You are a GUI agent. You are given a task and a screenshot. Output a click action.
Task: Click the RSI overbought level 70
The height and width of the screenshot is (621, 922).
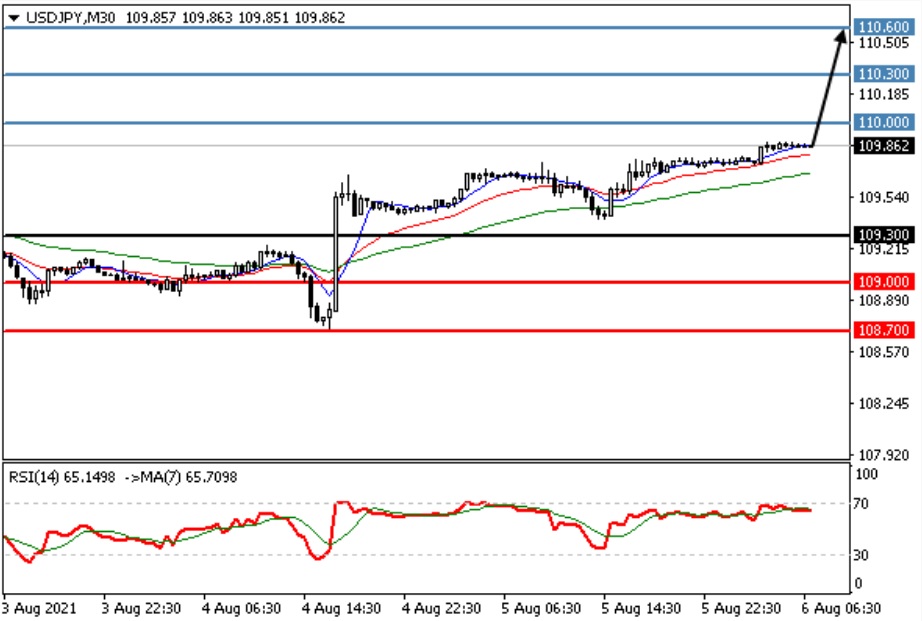click(x=861, y=504)
